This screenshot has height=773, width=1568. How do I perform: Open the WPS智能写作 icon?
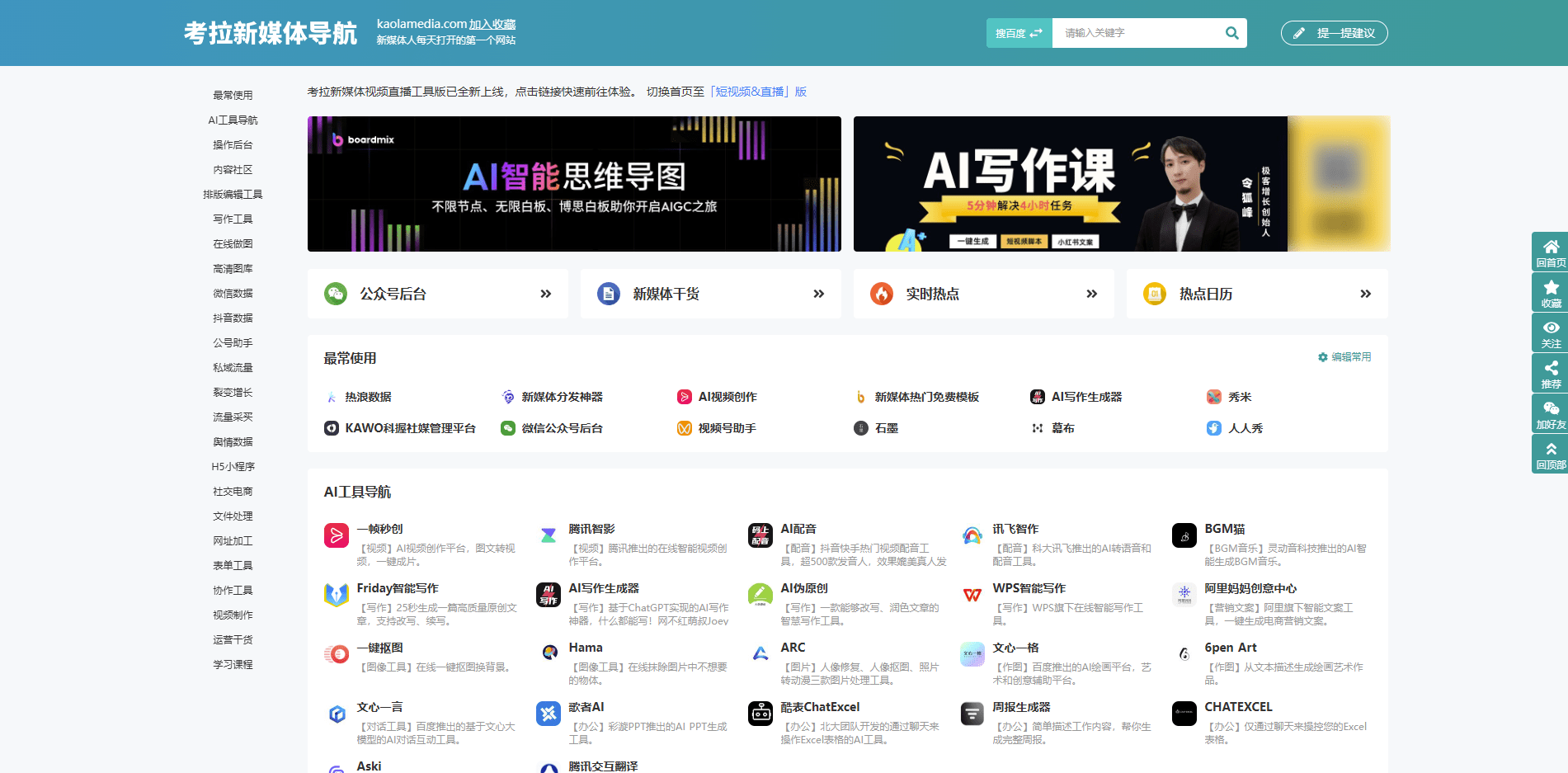[972, 595]
